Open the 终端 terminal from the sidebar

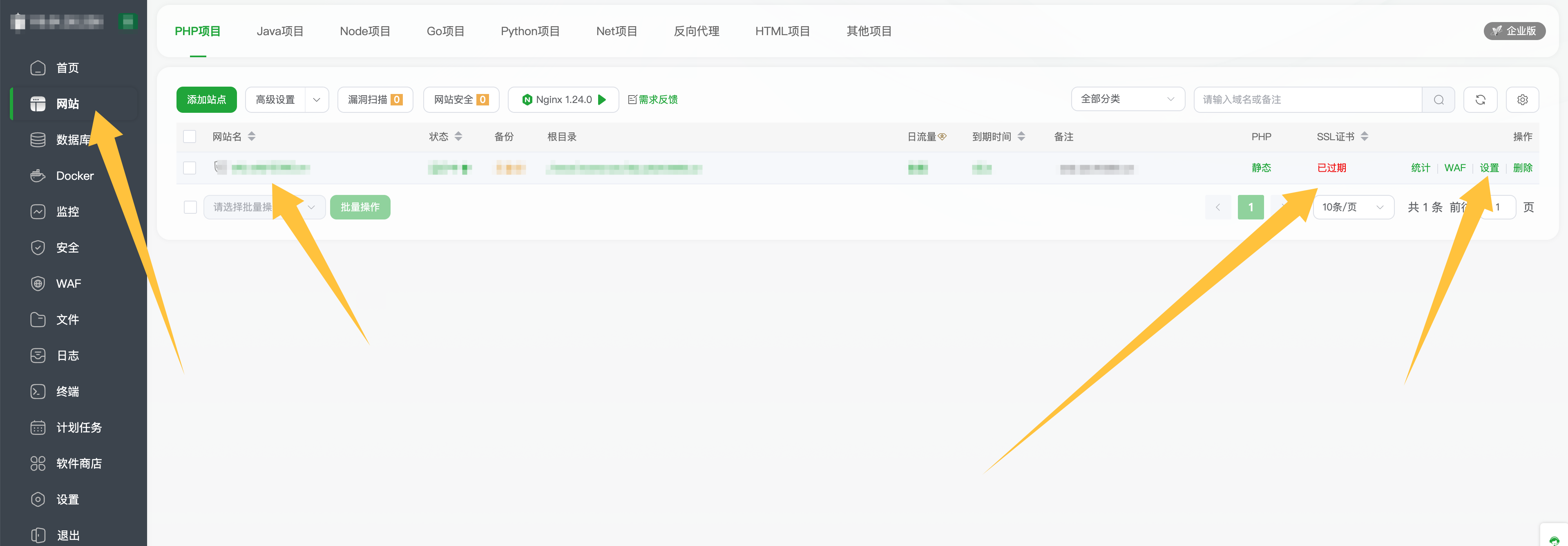[67, 392]
